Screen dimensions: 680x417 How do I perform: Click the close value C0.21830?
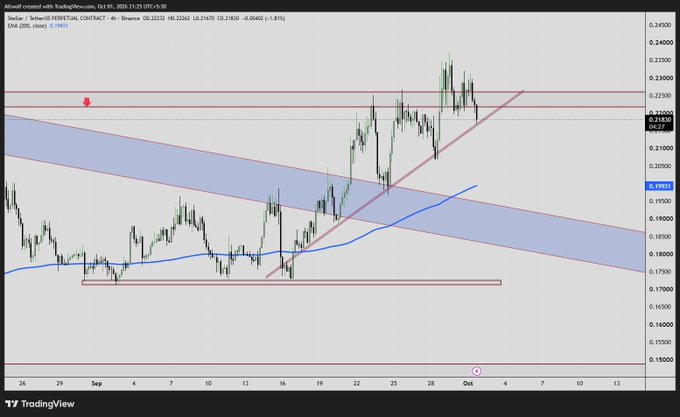(228, 18)
